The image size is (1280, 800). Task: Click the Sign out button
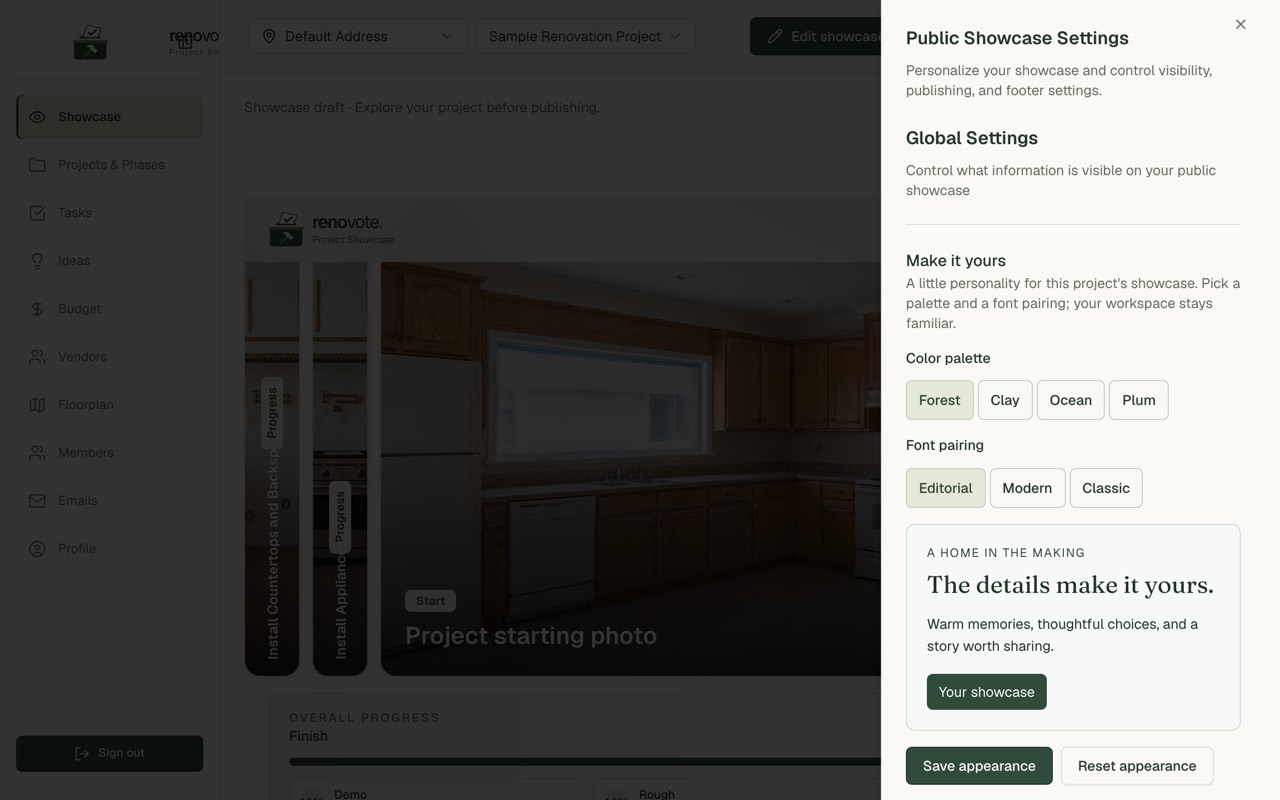tap(110, 754)
